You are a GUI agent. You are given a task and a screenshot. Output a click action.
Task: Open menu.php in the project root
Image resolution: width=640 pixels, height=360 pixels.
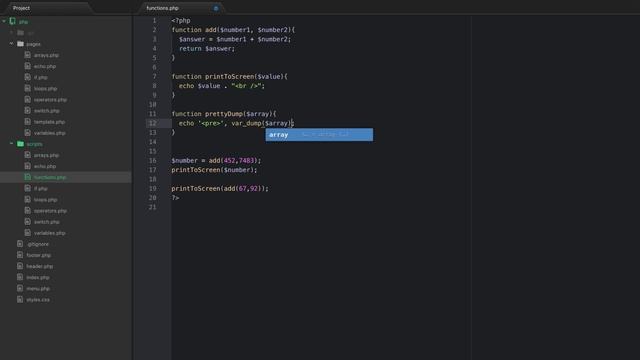(38, 288)
